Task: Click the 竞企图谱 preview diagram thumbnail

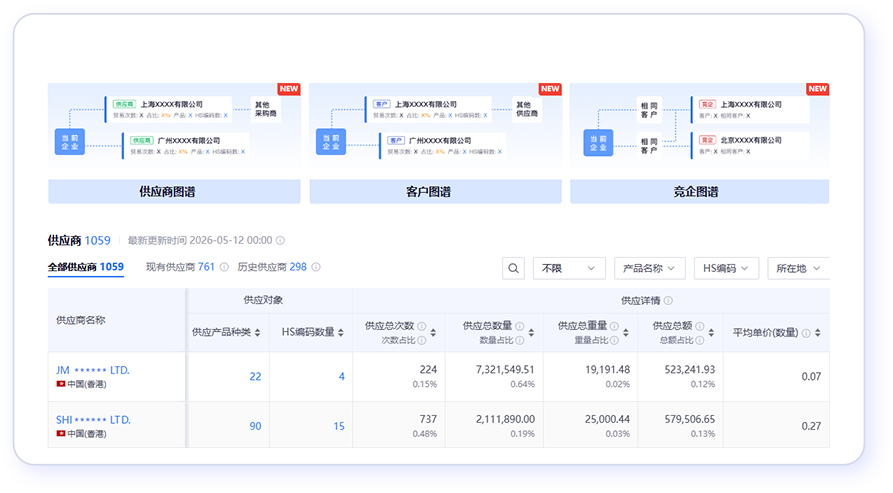Action: pyautogui.click(x=699, y=126)
